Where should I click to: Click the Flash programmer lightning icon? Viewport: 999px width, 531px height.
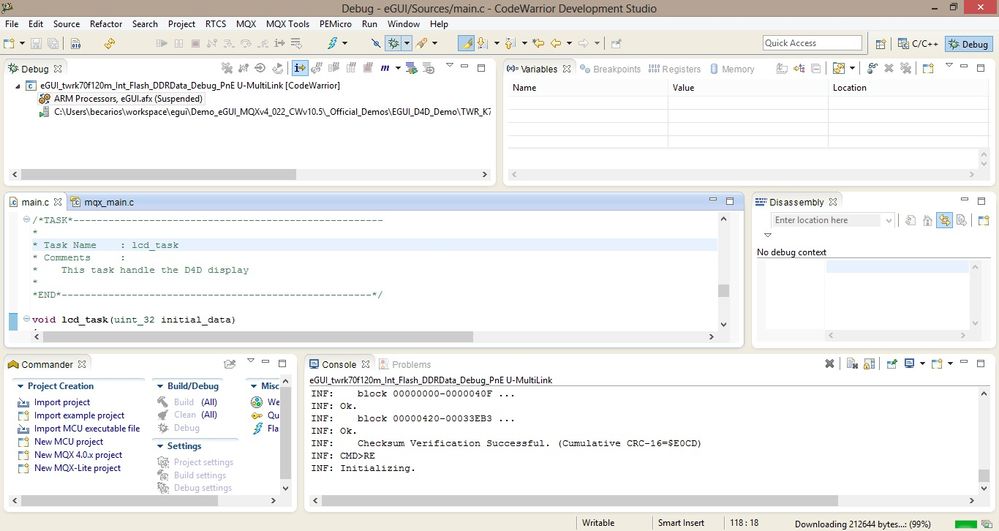(x=333, y=43)
